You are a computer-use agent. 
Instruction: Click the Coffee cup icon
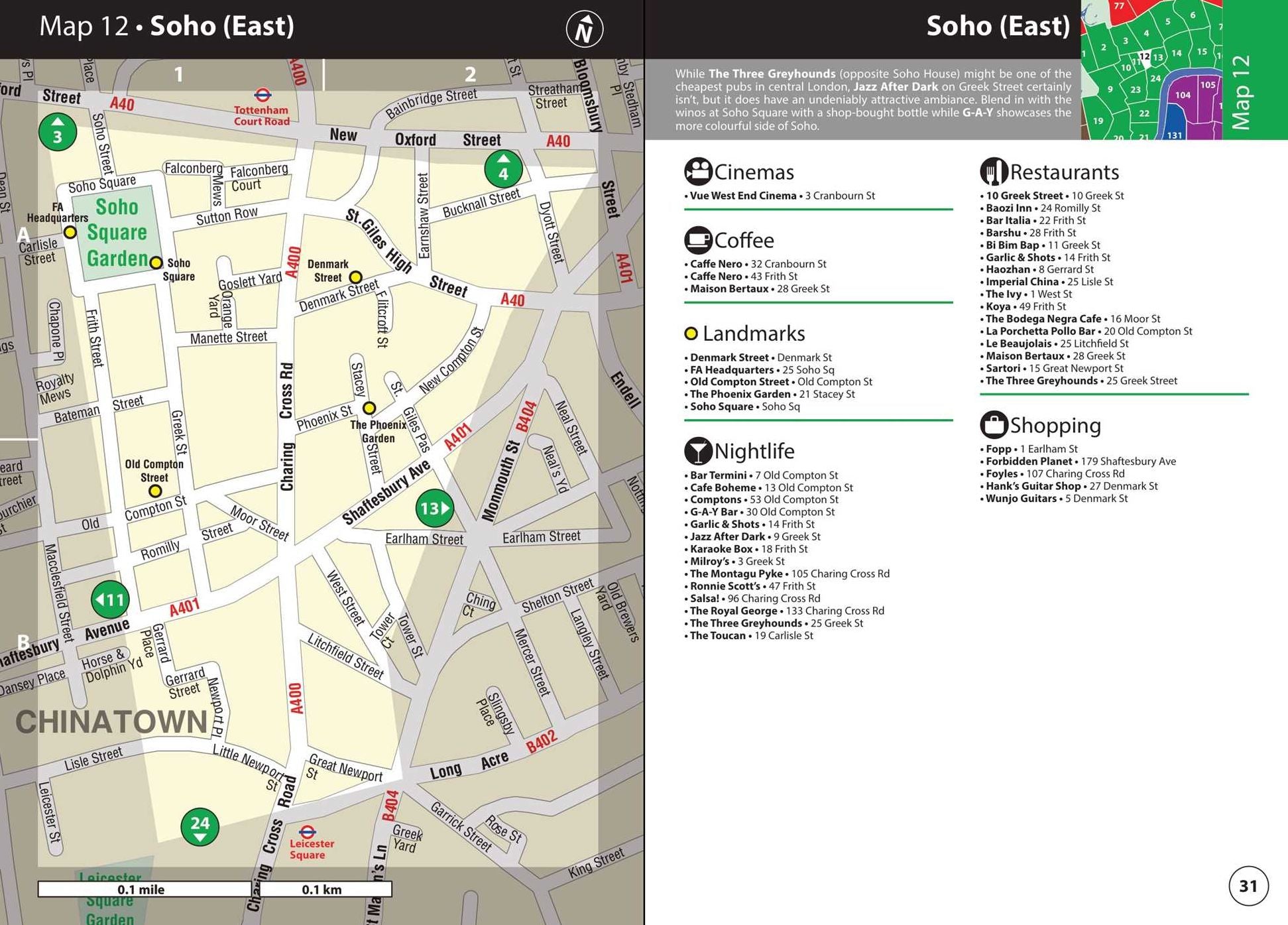(x=698, y=240)
